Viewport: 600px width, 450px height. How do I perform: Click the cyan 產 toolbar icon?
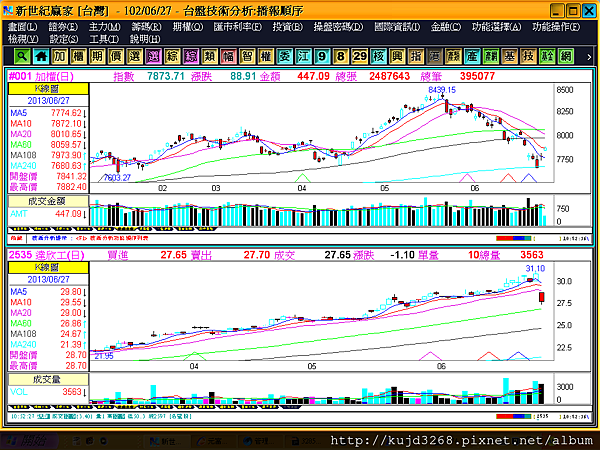472,57
